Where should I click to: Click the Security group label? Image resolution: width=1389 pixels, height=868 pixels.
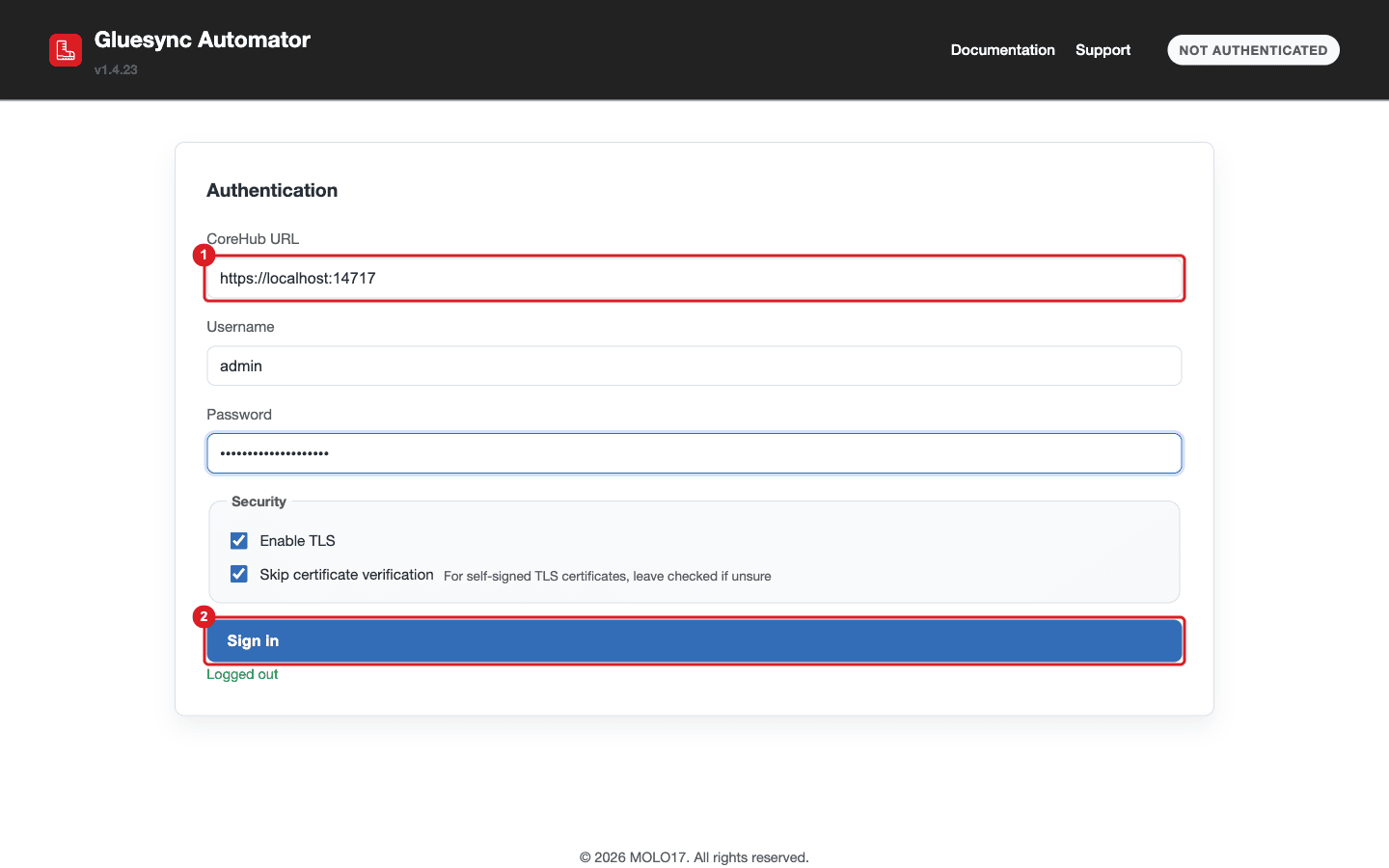click(259, 502)
